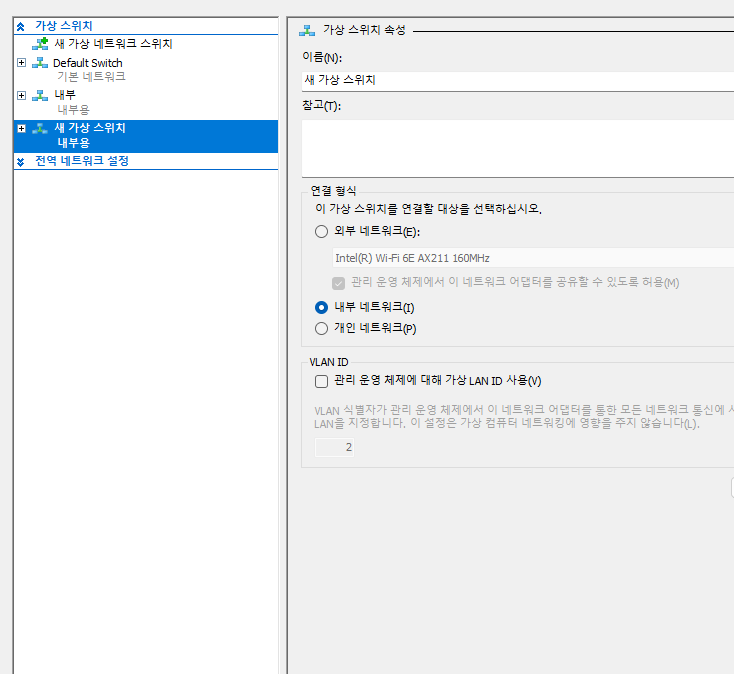This screenshot has height=674, width=734.
Task: Click the new virtual network switch icon
Action: point(40,44)
